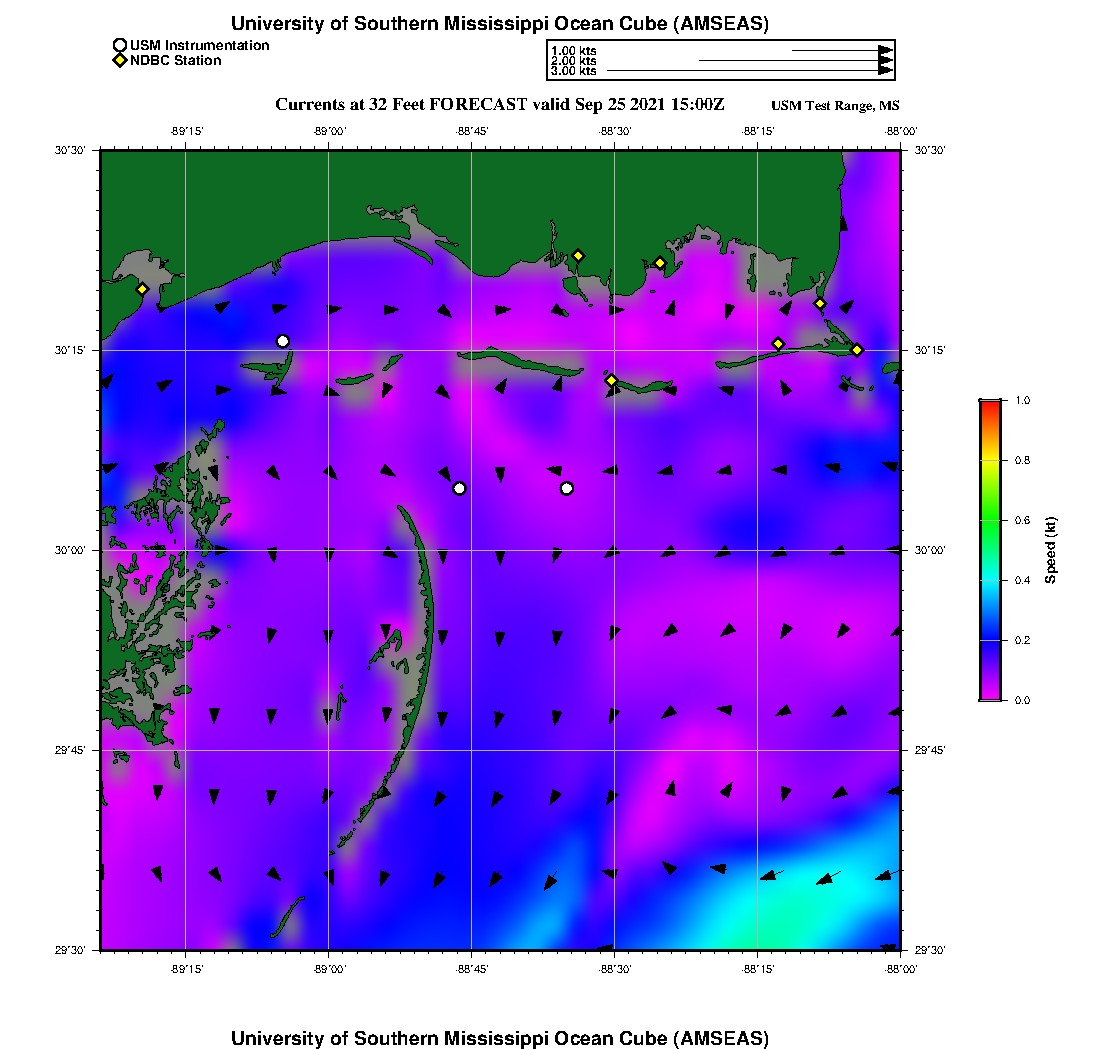Select the westernmost NDBC station diamond marker
Image resolution: width=1100 pixels, height=1050 pixels.
click(x=143, y=289)
